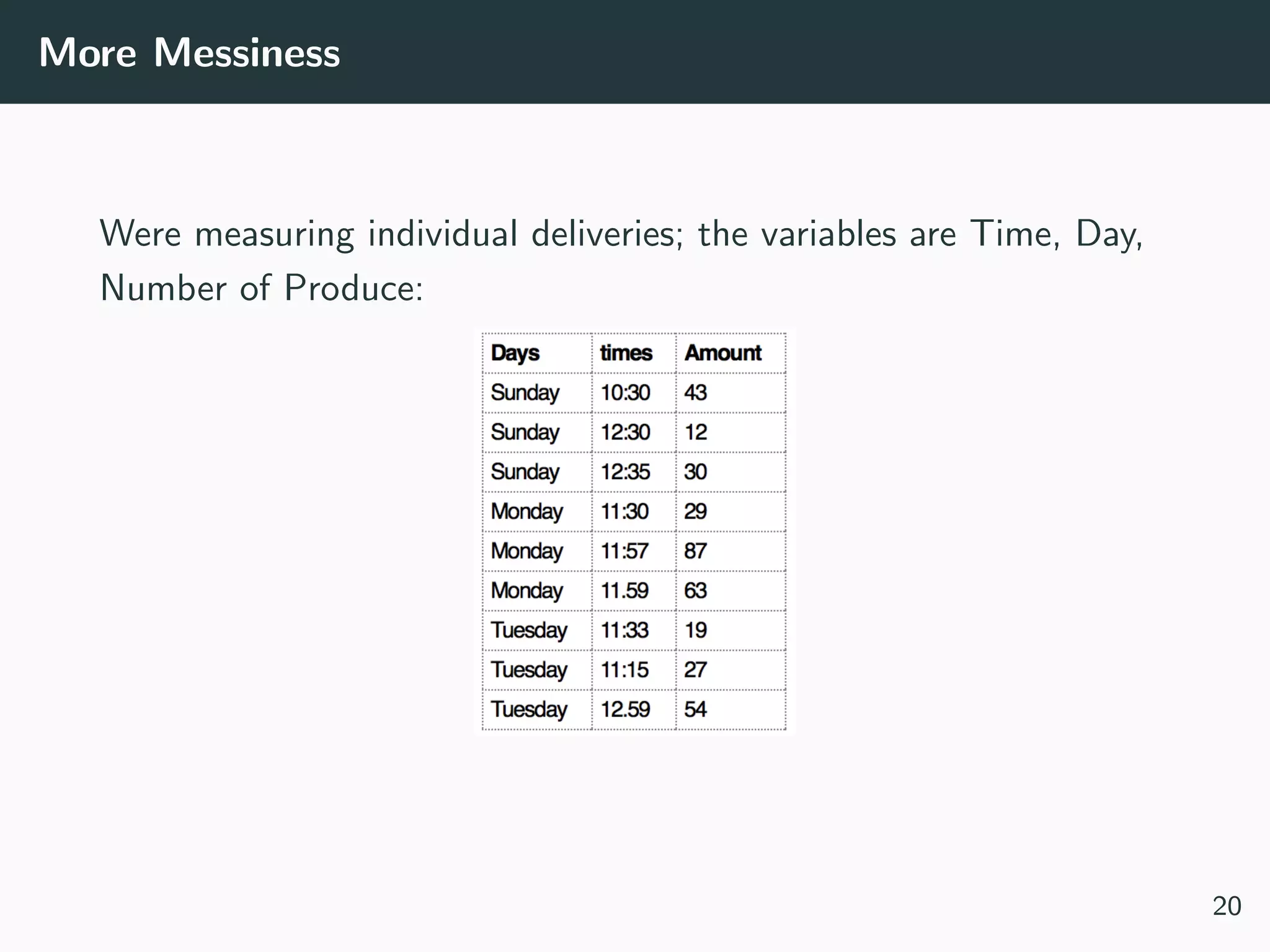Click the Sunday cell in the 12:35 row
The height and width of the screenshot is (952, 1270).
coord(537,472)
